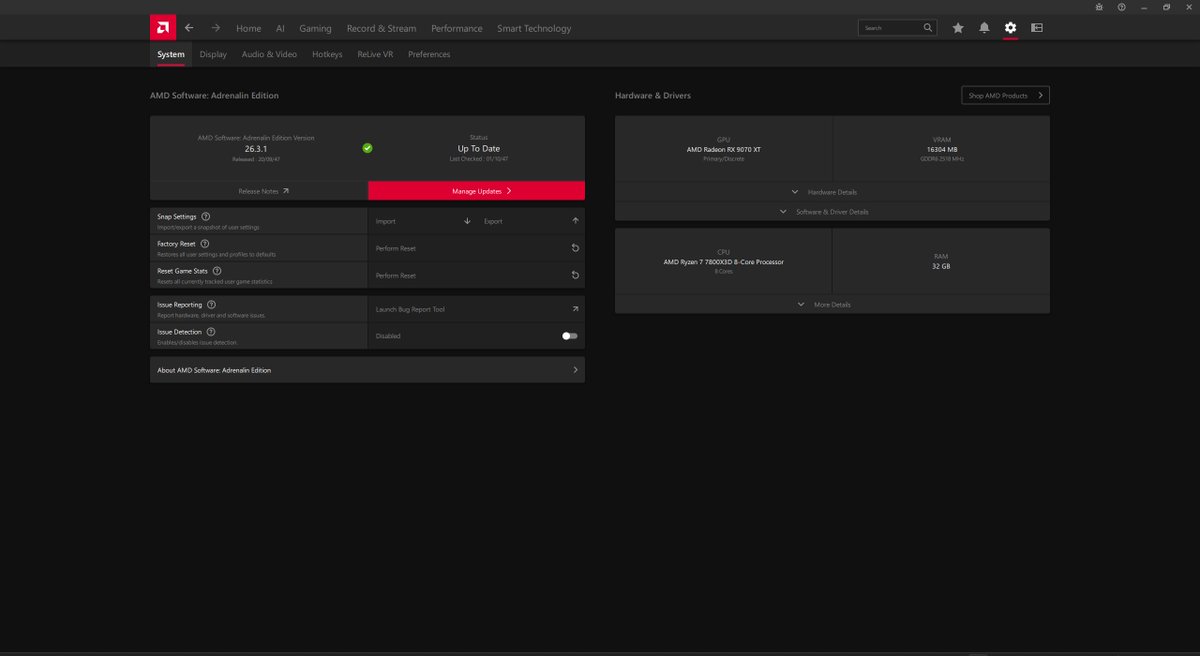Expand About AMD Software: Adrenalin Edition
The width and height of the screenshot is (1200, 656).
coord(367,370)
